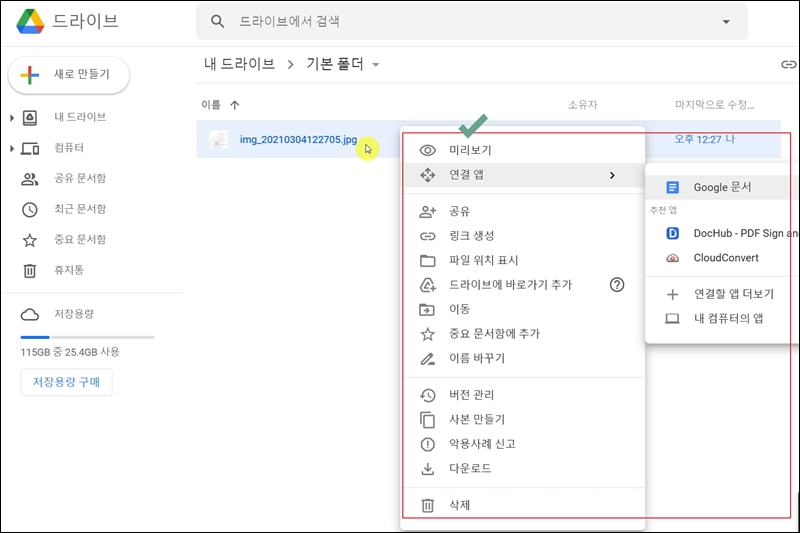The image size is (800, 533).
Task: Expand the 컴퓨터 tree arrow
Action: 12,148
